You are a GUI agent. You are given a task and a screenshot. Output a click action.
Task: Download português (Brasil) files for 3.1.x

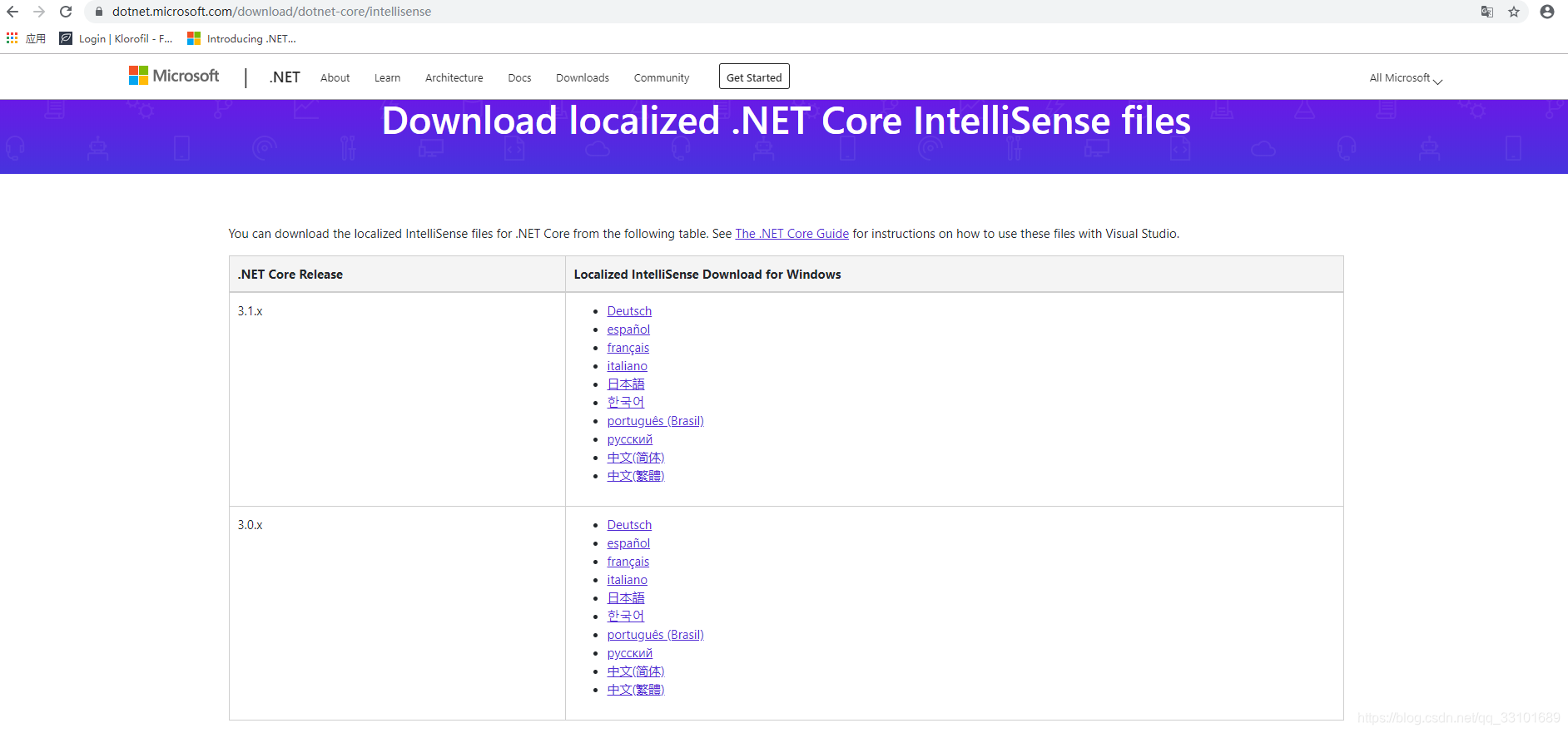pyautogui.click(x=655, y=421)
